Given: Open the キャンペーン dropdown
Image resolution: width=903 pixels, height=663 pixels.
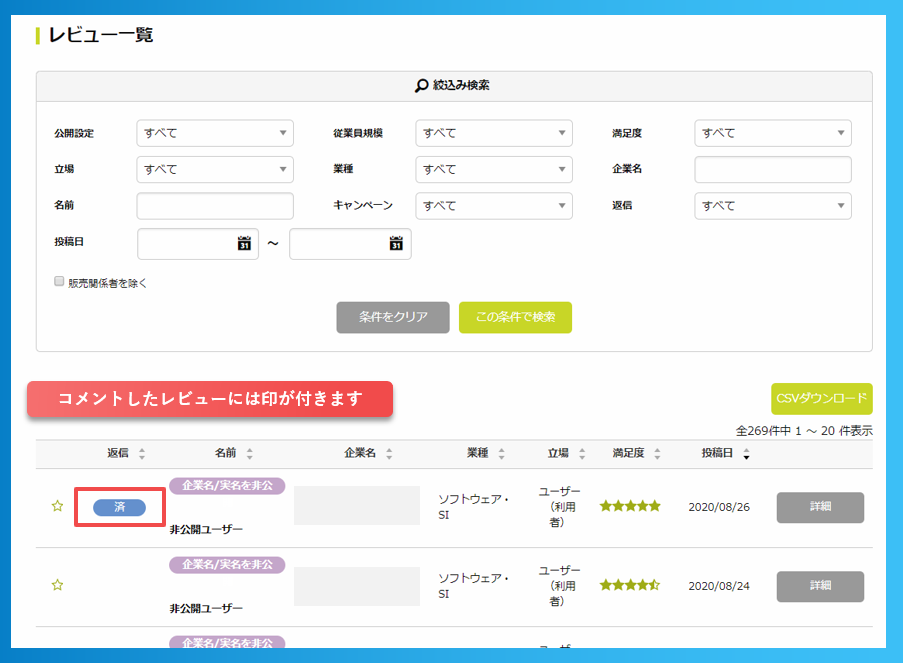Looking at the screenshot, I should click(493, 206).
